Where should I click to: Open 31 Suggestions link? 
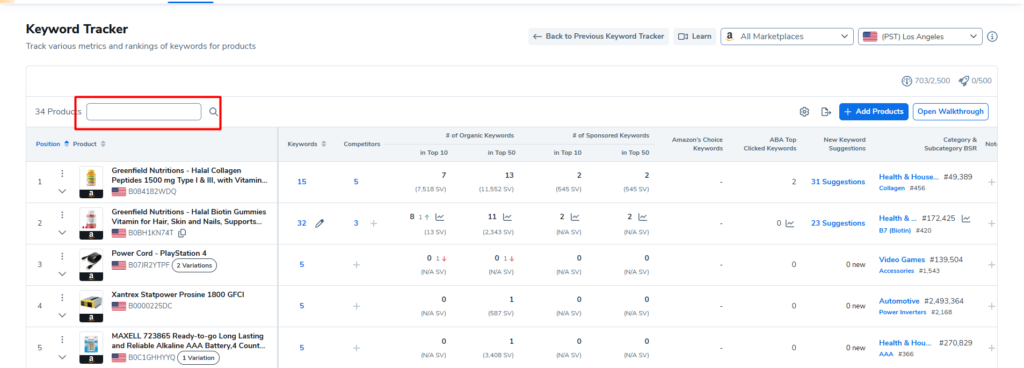tap(838, 182)
